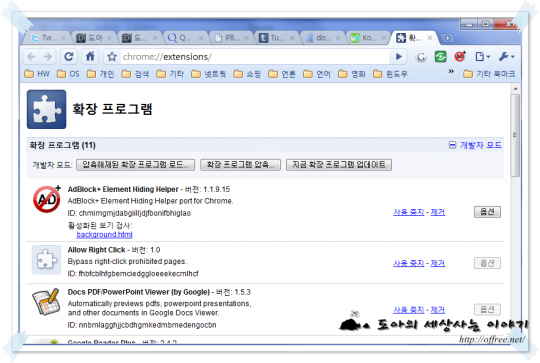Click the chrome://extensions/ address field

(255, 56)
